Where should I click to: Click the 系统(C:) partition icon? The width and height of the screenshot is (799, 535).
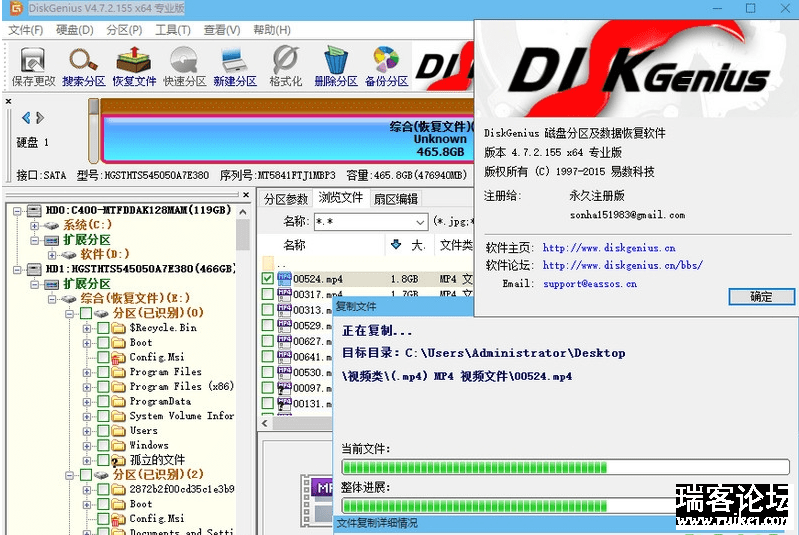[x=51, y=225]
